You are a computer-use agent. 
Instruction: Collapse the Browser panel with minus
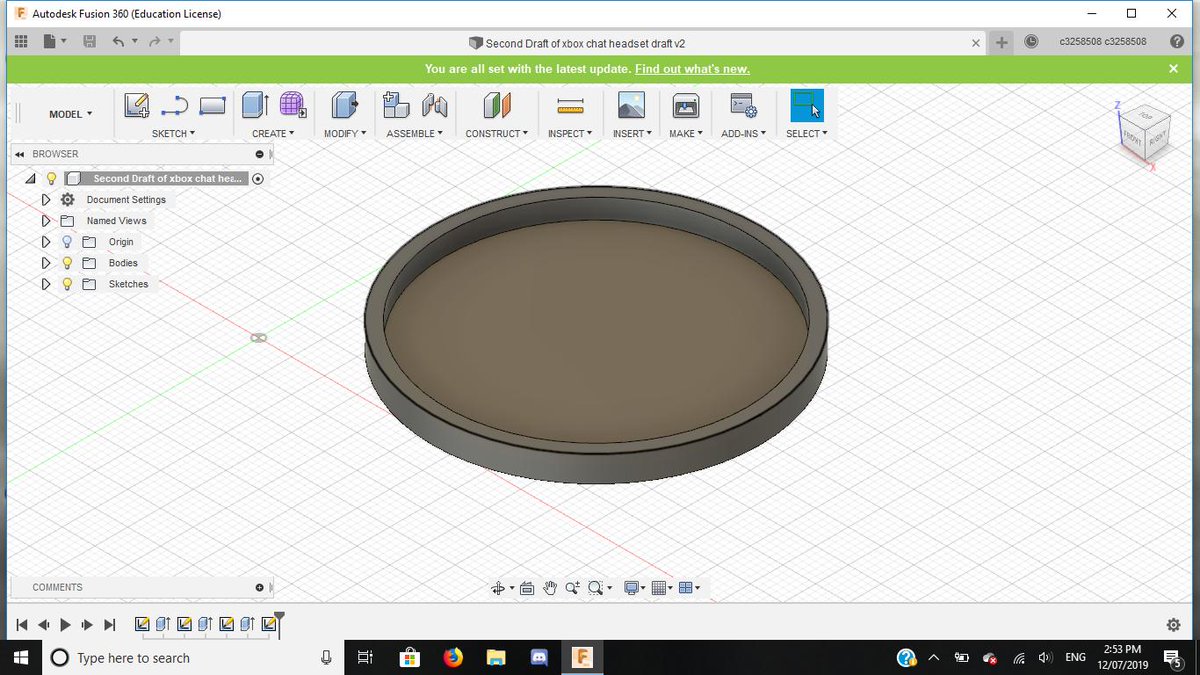coord(259,154)
